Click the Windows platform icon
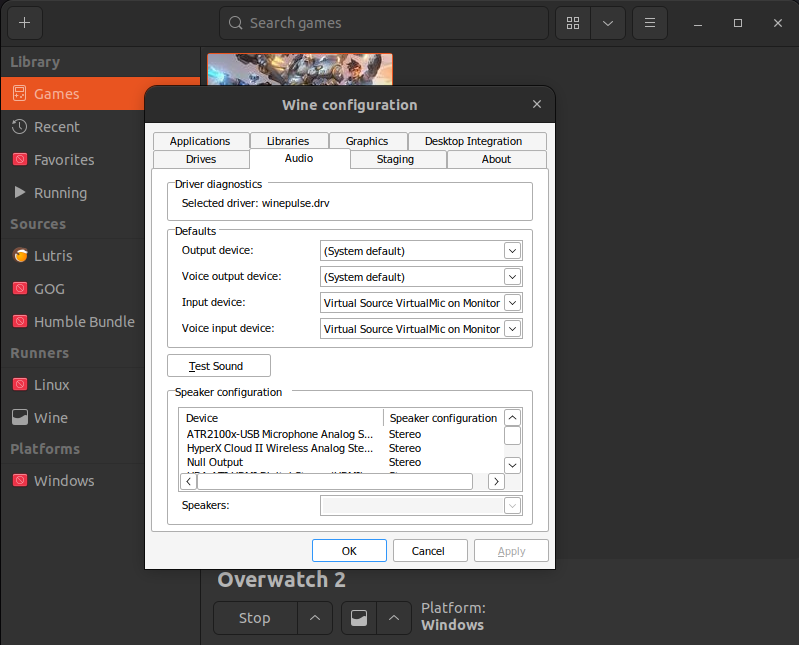The image size is (799, 645). click(20, 480)
